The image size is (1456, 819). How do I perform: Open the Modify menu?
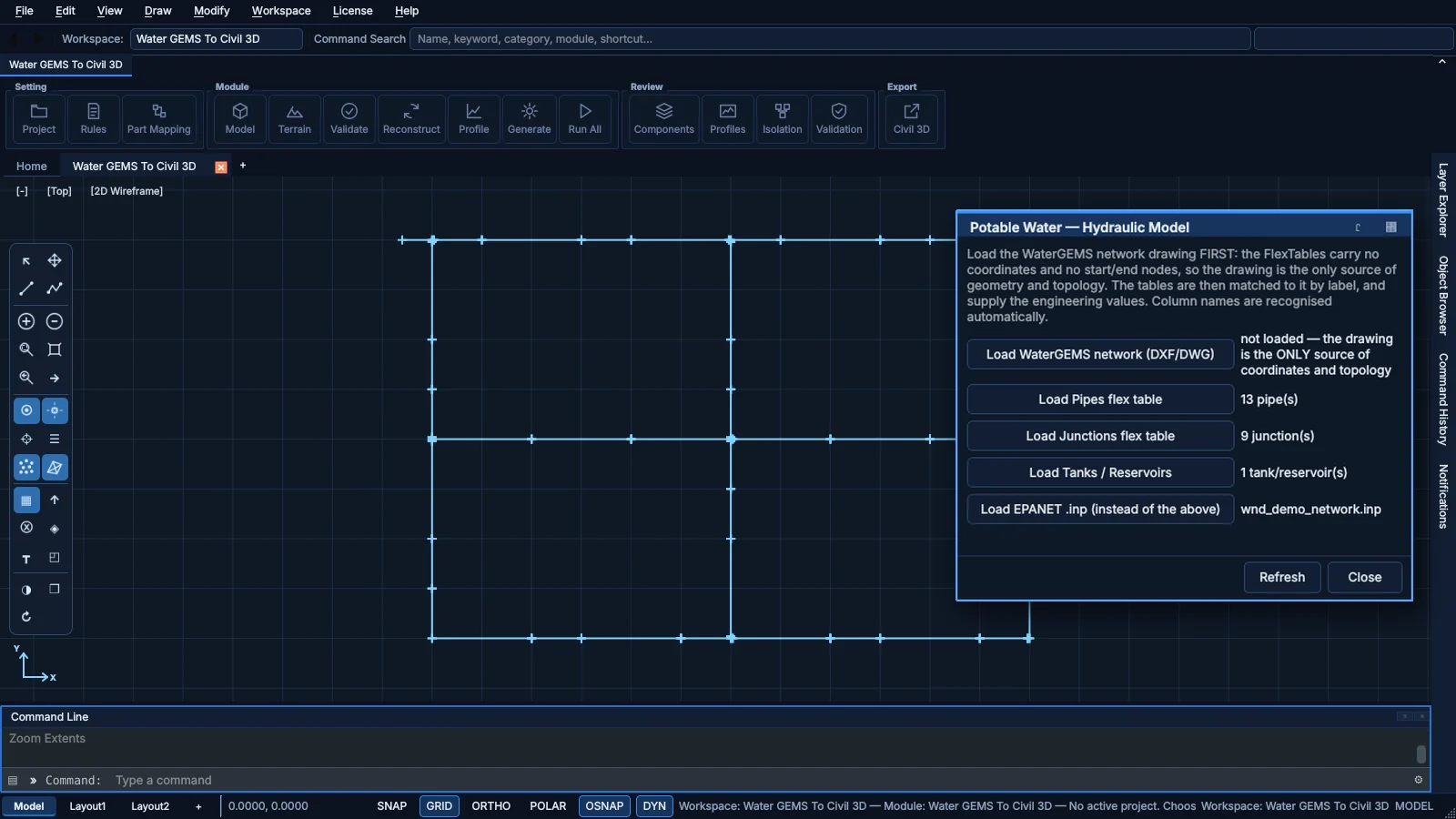[x=211, y=11]
